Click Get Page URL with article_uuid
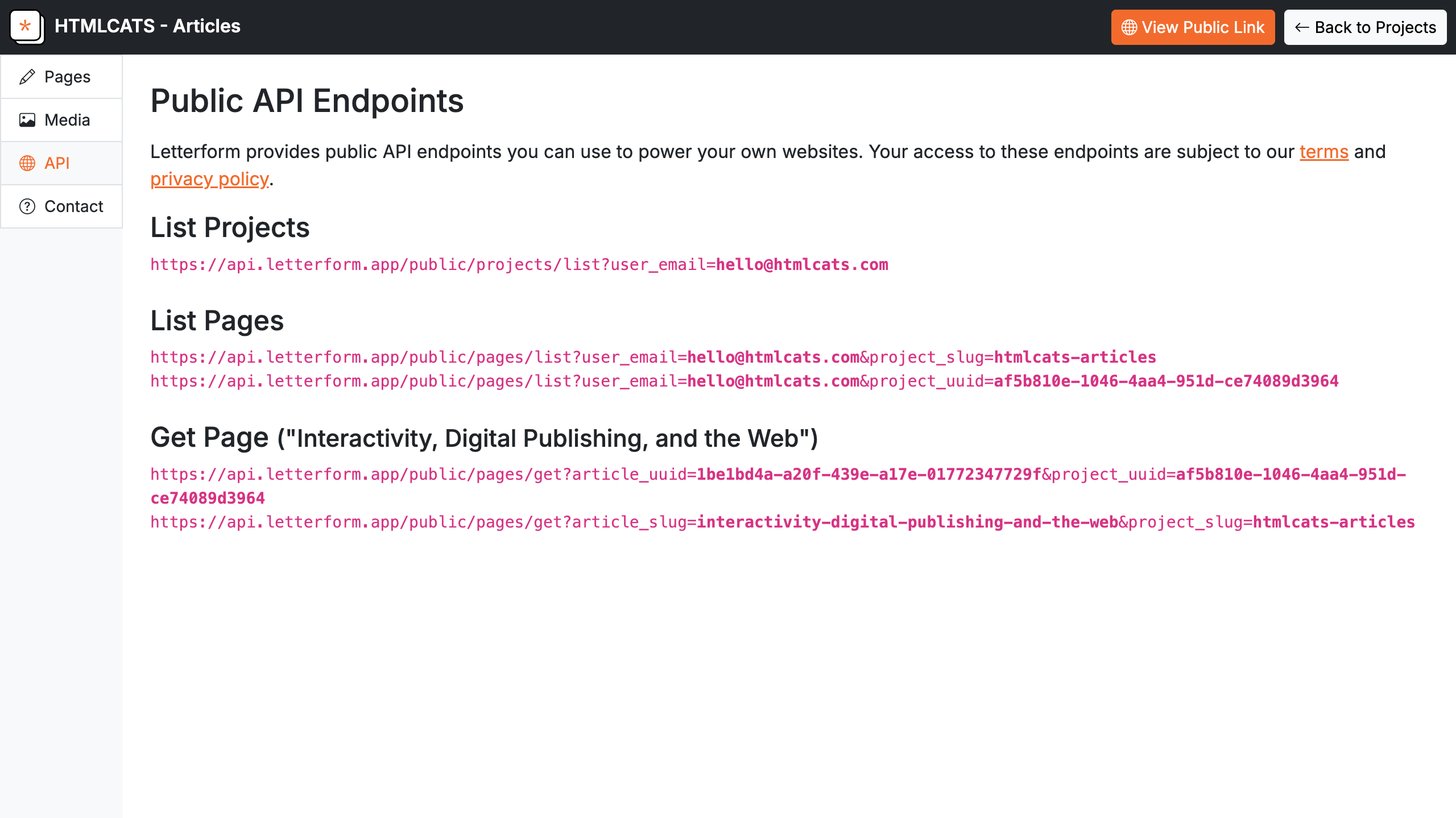1456x818 pixels. [777, 474]
